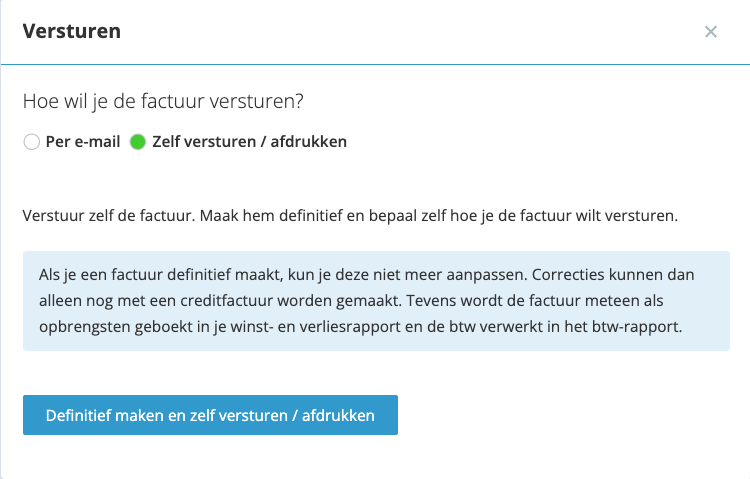Screen dimensions: 750x479
Task: Click the 'Hoe wil je de factuur versturen?' heading
Action: [x=163, y=101]
